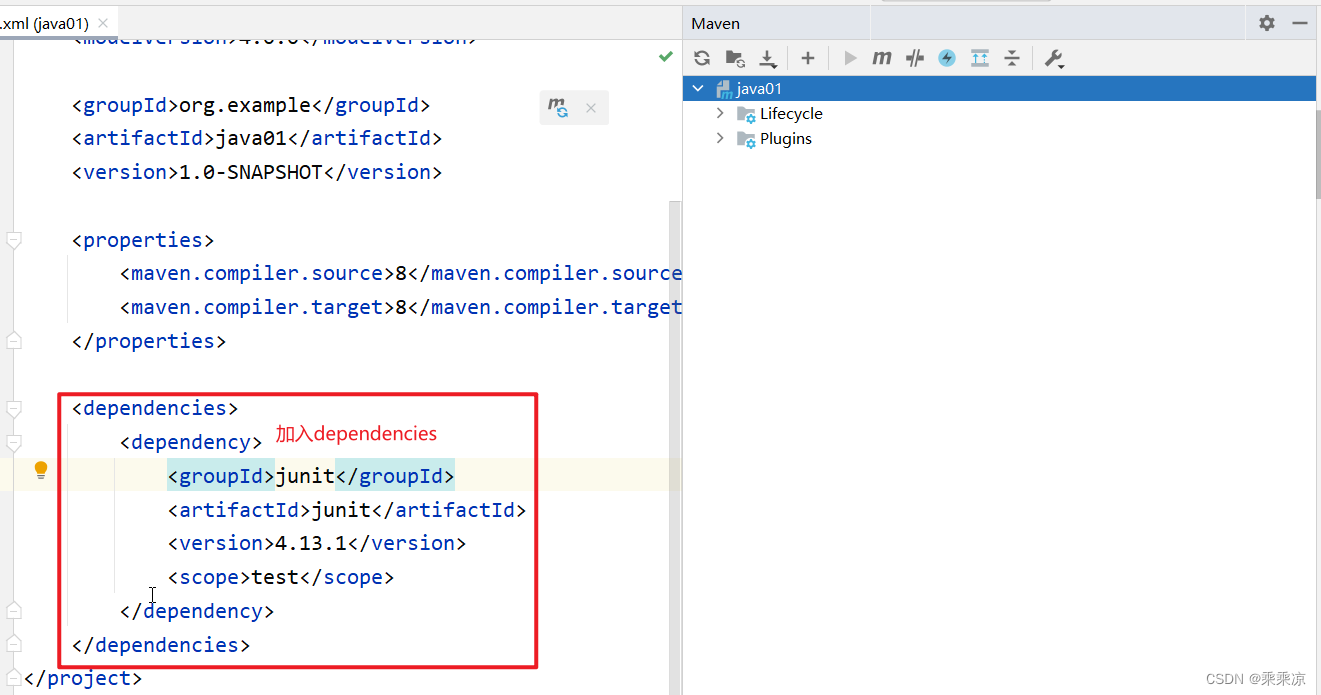Viewport: 1321px width, 695px height.
Task: Expand the Plugins node
Action: coord(719,138)
